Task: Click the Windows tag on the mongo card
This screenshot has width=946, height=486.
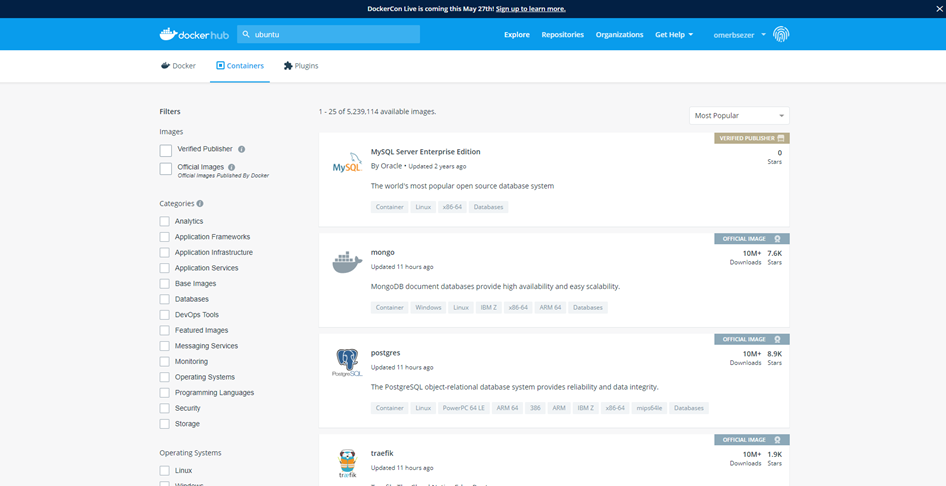Action: (x=428, y=308)
